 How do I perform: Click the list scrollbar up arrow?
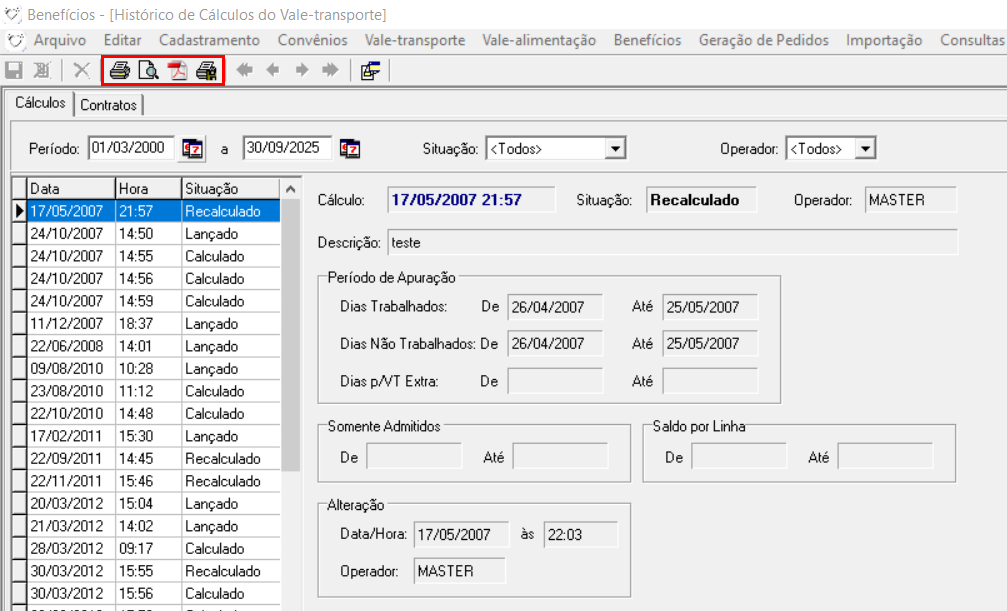click(290, 189)
